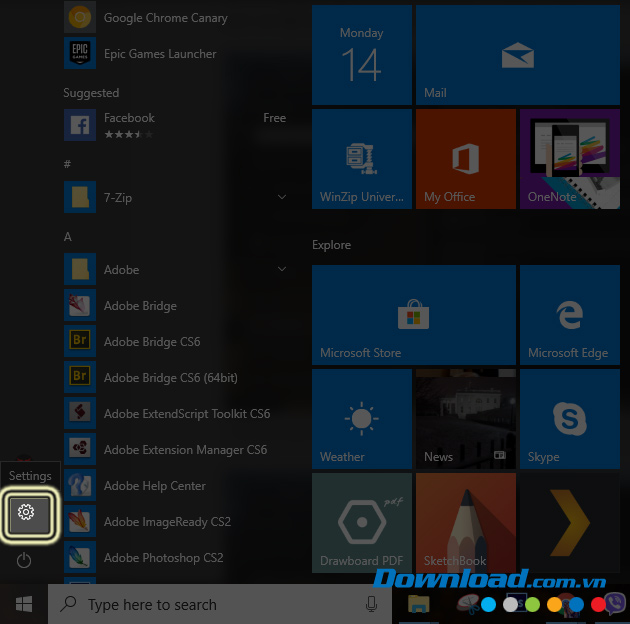Open the 7-Zip folder entry

tap(175, 197)
